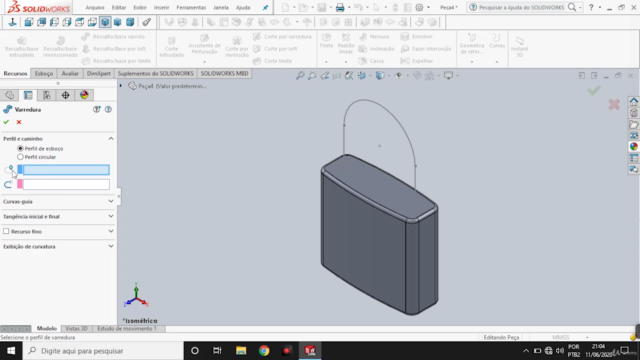Cancel the Varredura feature with red X

click(19, 122)
